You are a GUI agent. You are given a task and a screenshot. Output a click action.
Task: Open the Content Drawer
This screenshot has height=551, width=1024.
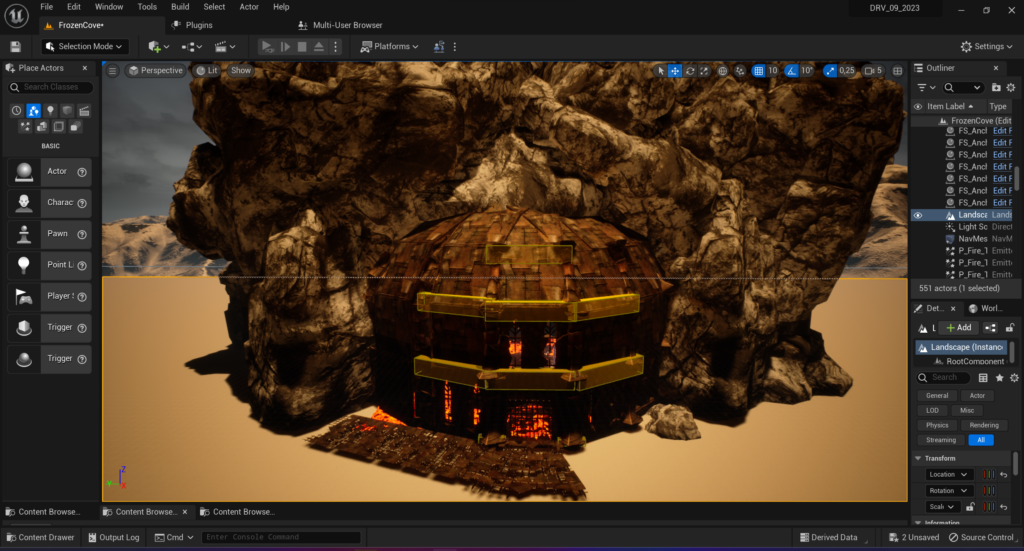39,537
